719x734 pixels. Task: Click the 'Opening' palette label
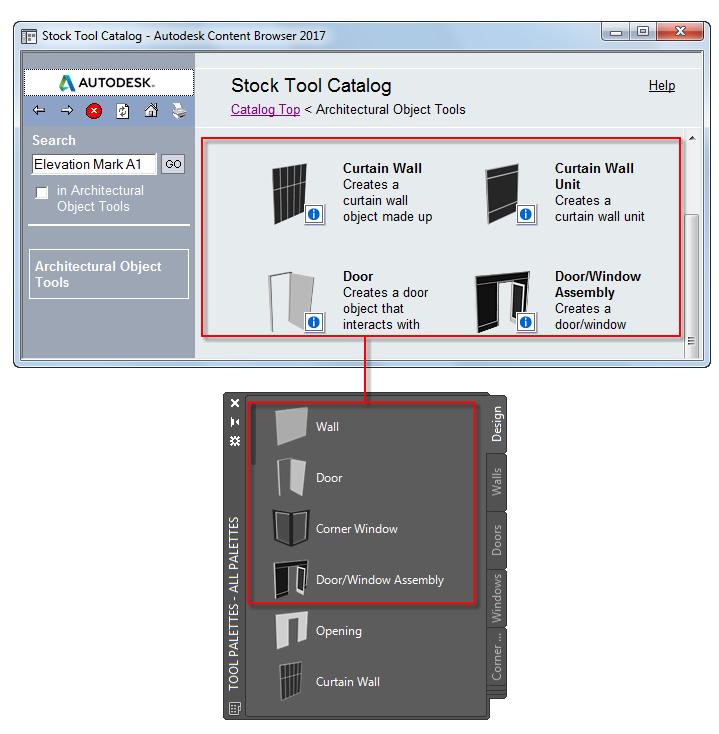339,631
